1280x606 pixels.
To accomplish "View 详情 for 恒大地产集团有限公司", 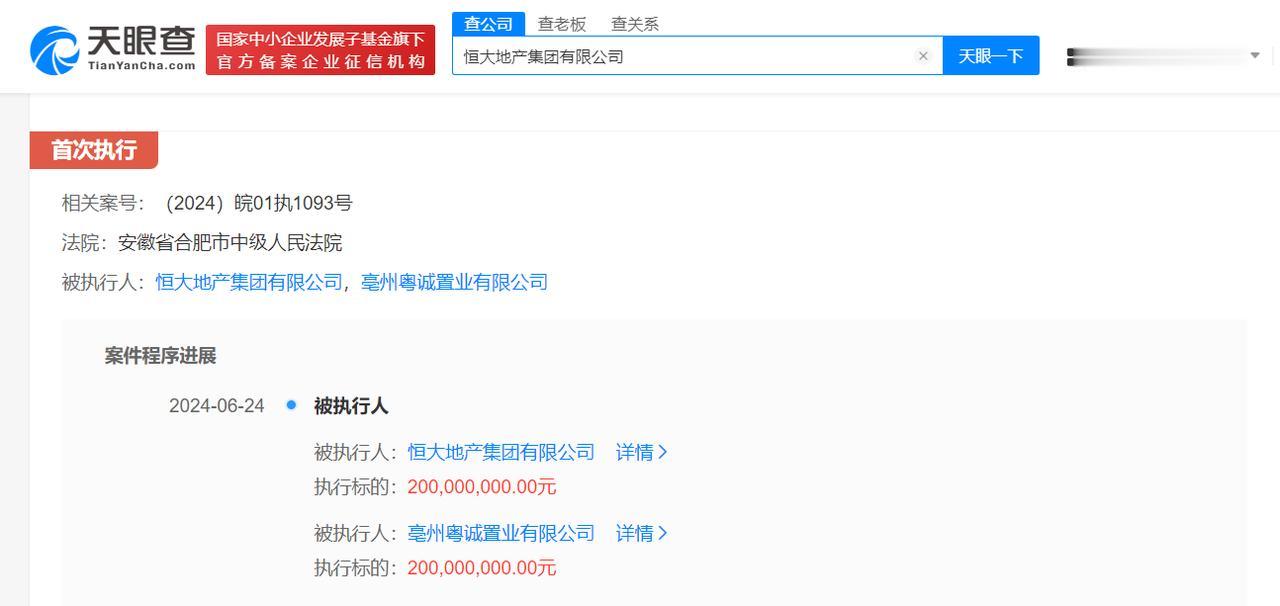I will pos(641,452).
